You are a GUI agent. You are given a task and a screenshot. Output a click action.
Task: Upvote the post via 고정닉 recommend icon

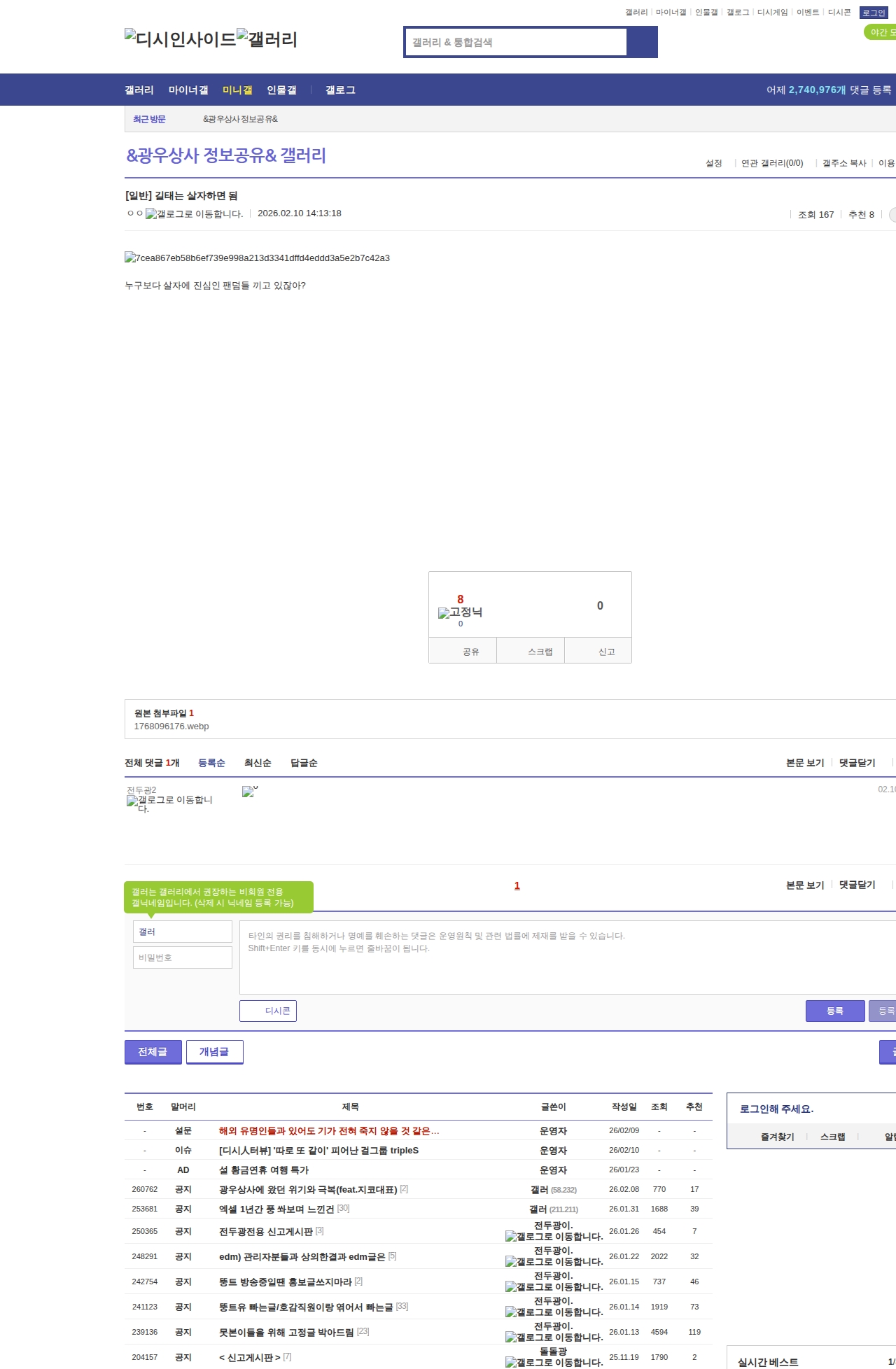(x=460, y=612)
